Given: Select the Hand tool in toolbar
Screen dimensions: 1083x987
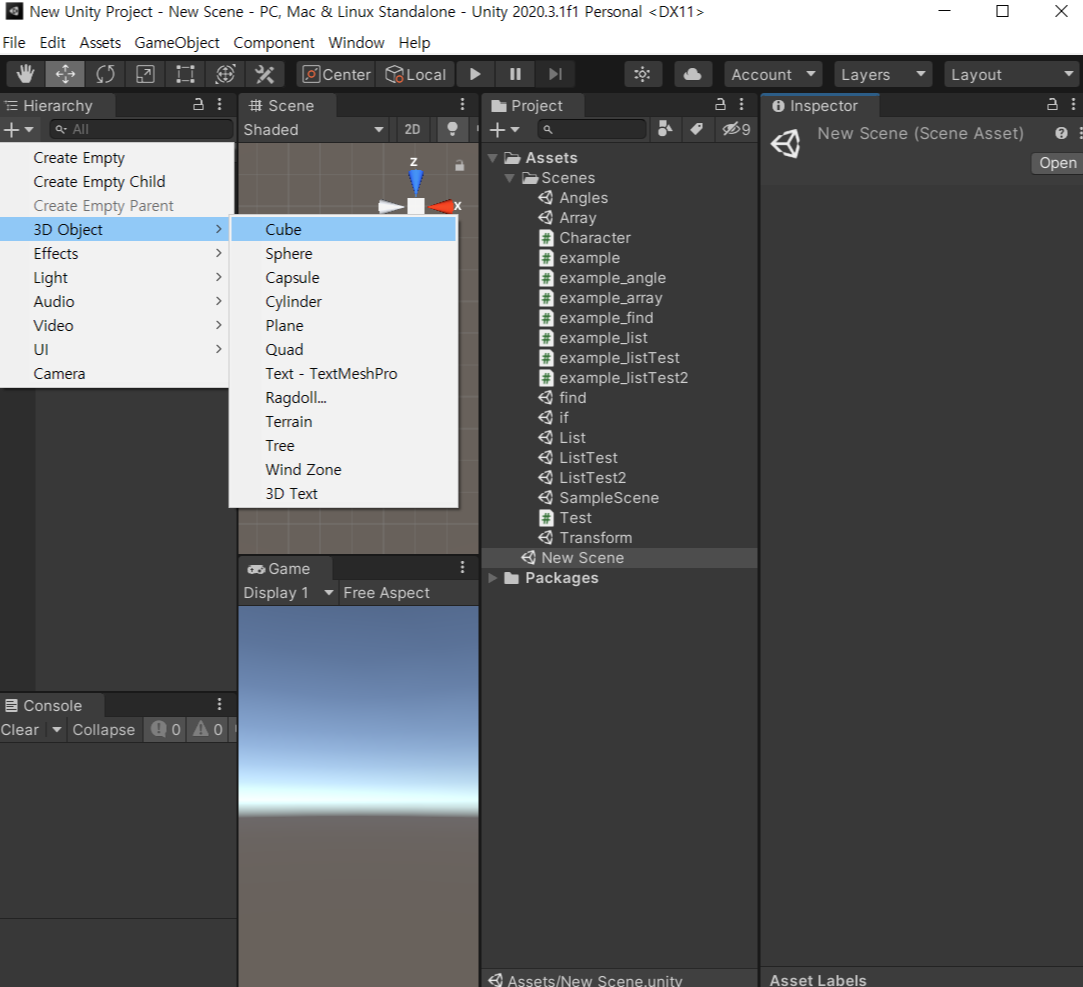Looking at the screenshot, I should (x=25, y=74).
